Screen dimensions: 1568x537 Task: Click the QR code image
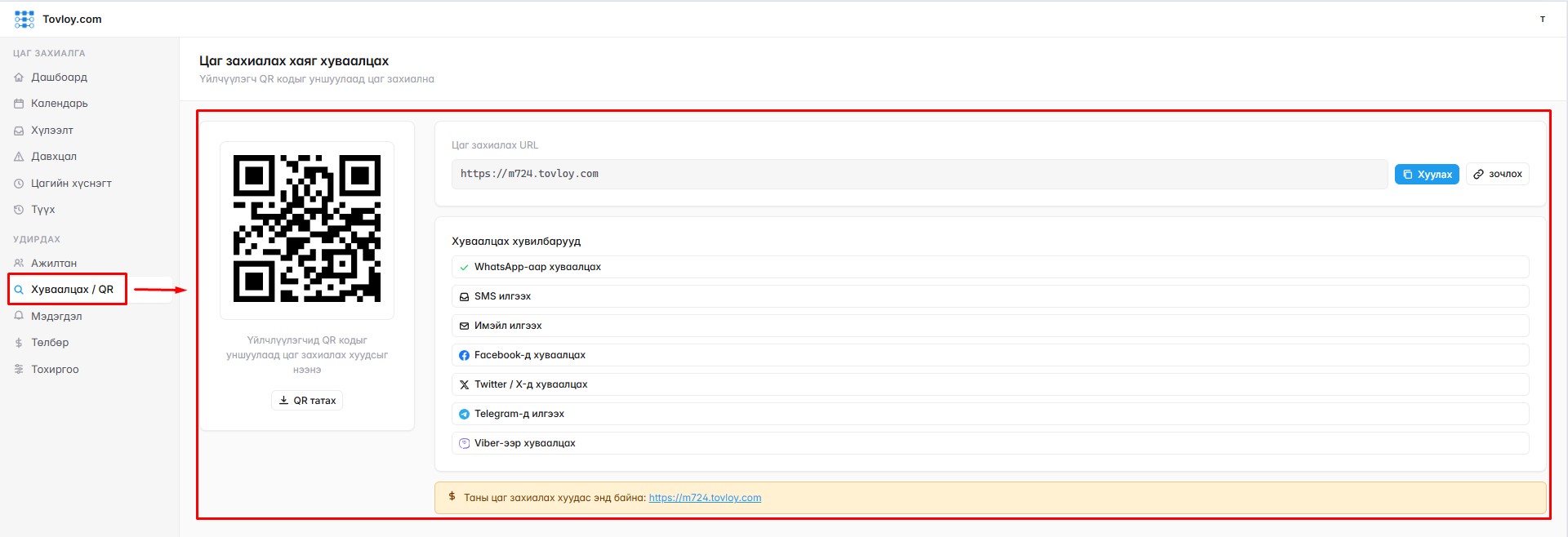[307, 229]
